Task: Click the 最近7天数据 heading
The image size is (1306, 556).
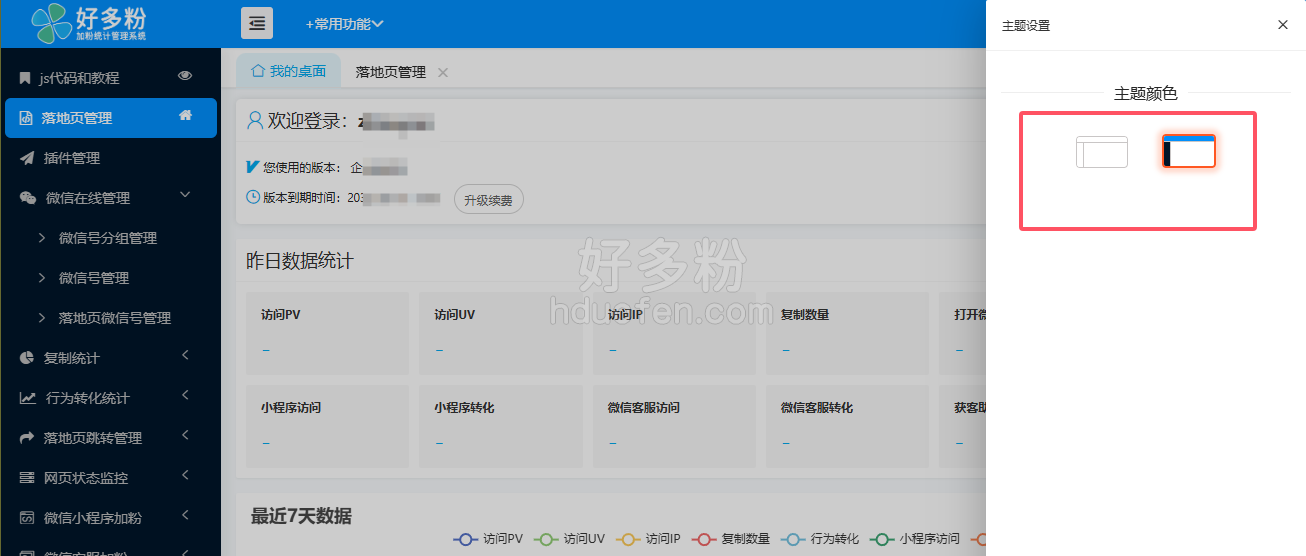Action: click(301, 516)
